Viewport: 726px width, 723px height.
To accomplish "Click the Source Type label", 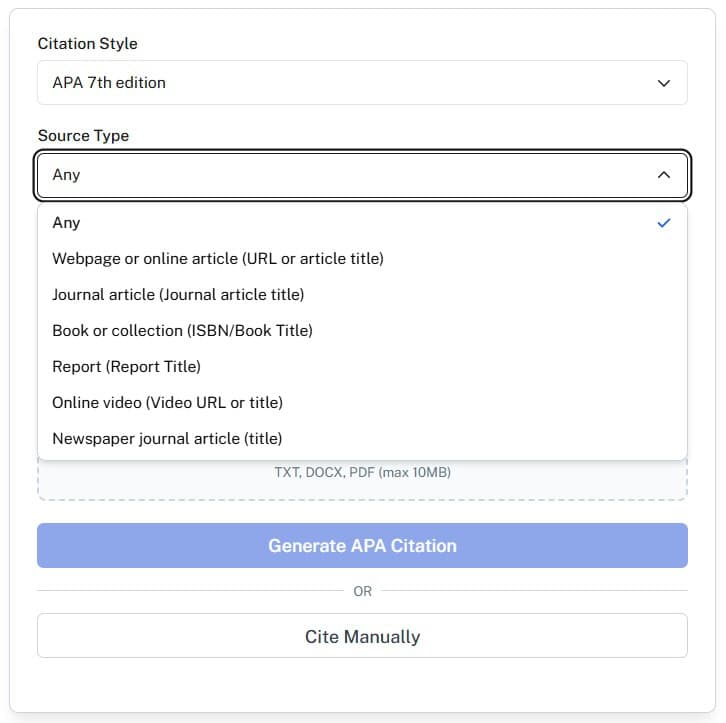I will coord(83,136).
